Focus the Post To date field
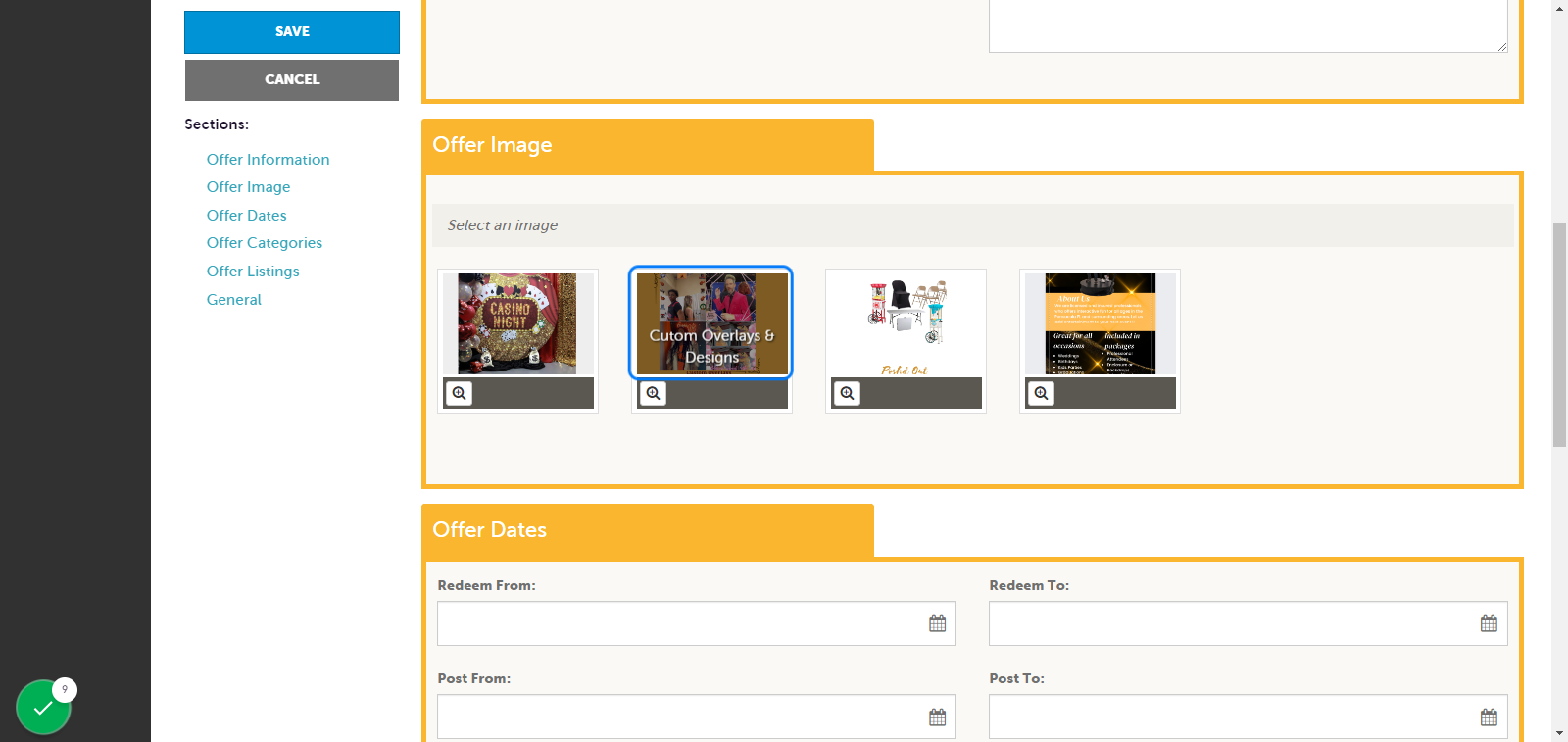The image size is (1568, 742). (x=1248, y=717)
